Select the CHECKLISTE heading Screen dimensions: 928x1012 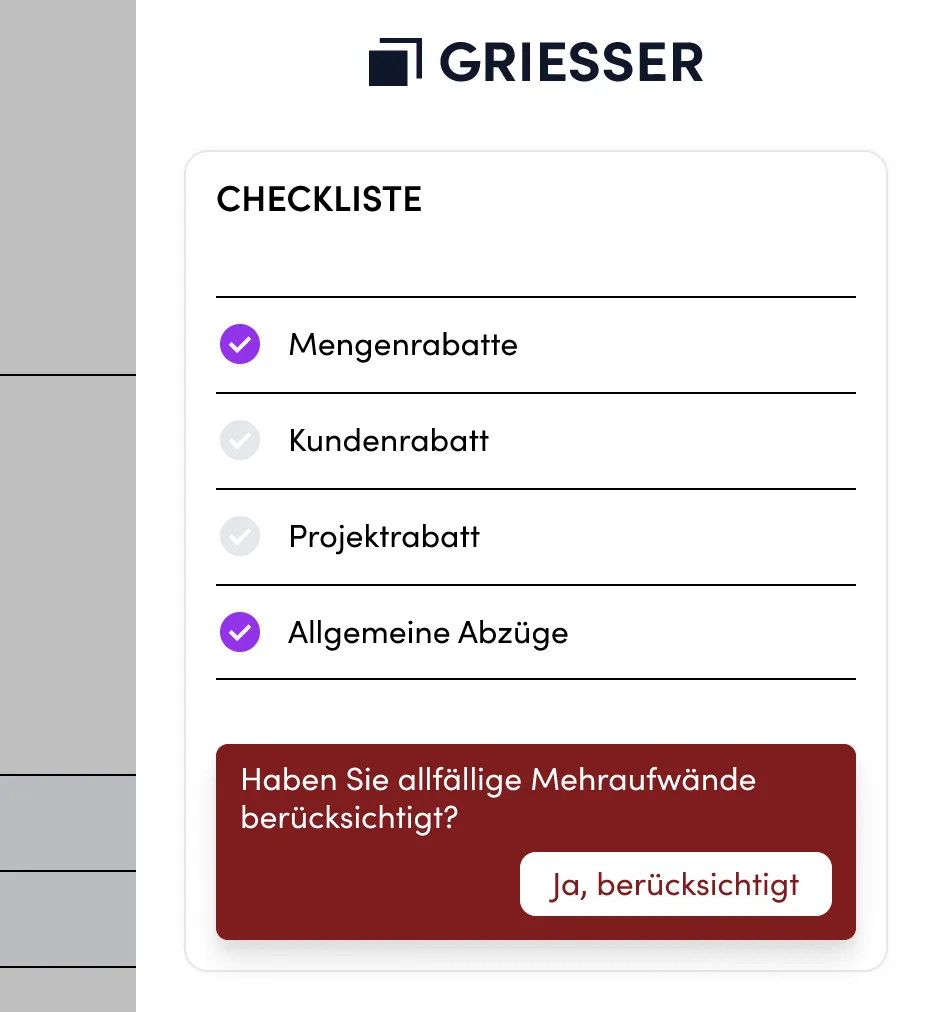(x=319, y=199)
